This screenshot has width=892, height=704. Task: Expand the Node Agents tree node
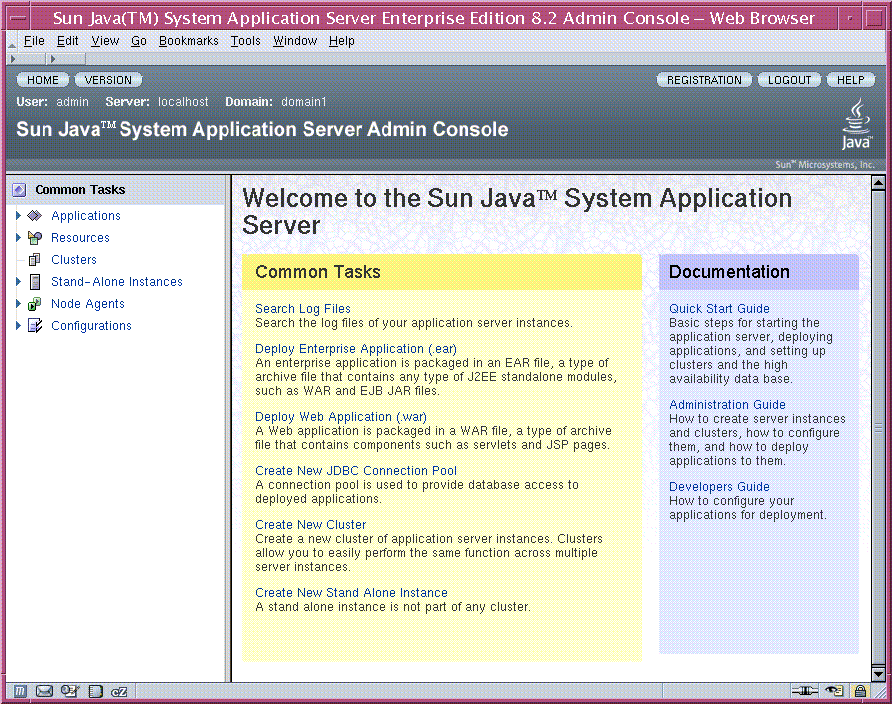(18, 304)
